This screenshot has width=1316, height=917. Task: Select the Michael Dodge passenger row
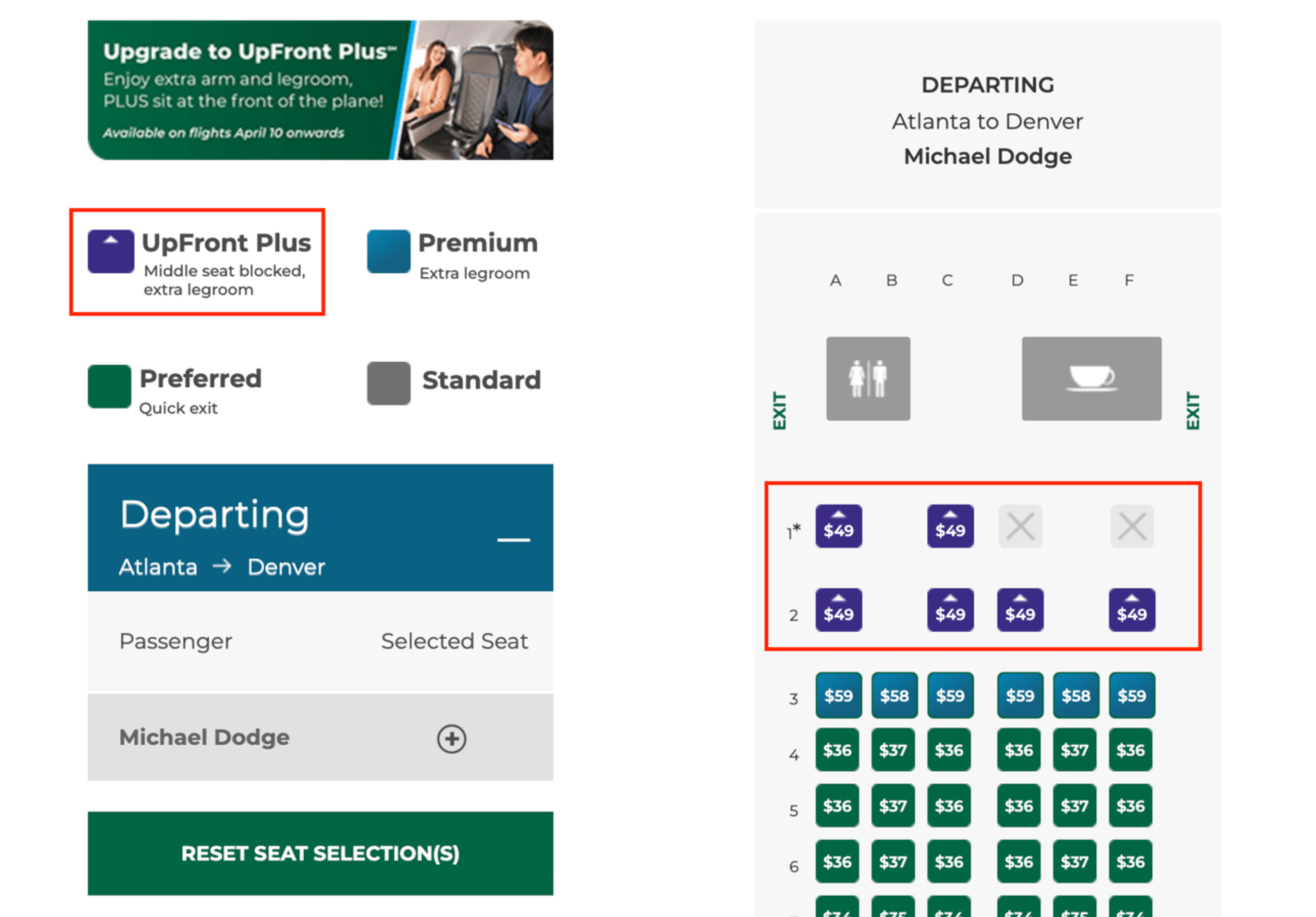tap(320, 737)
